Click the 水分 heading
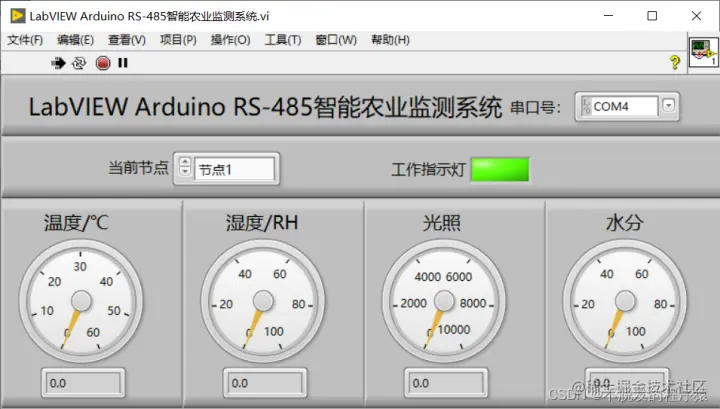 click(624, 223)
